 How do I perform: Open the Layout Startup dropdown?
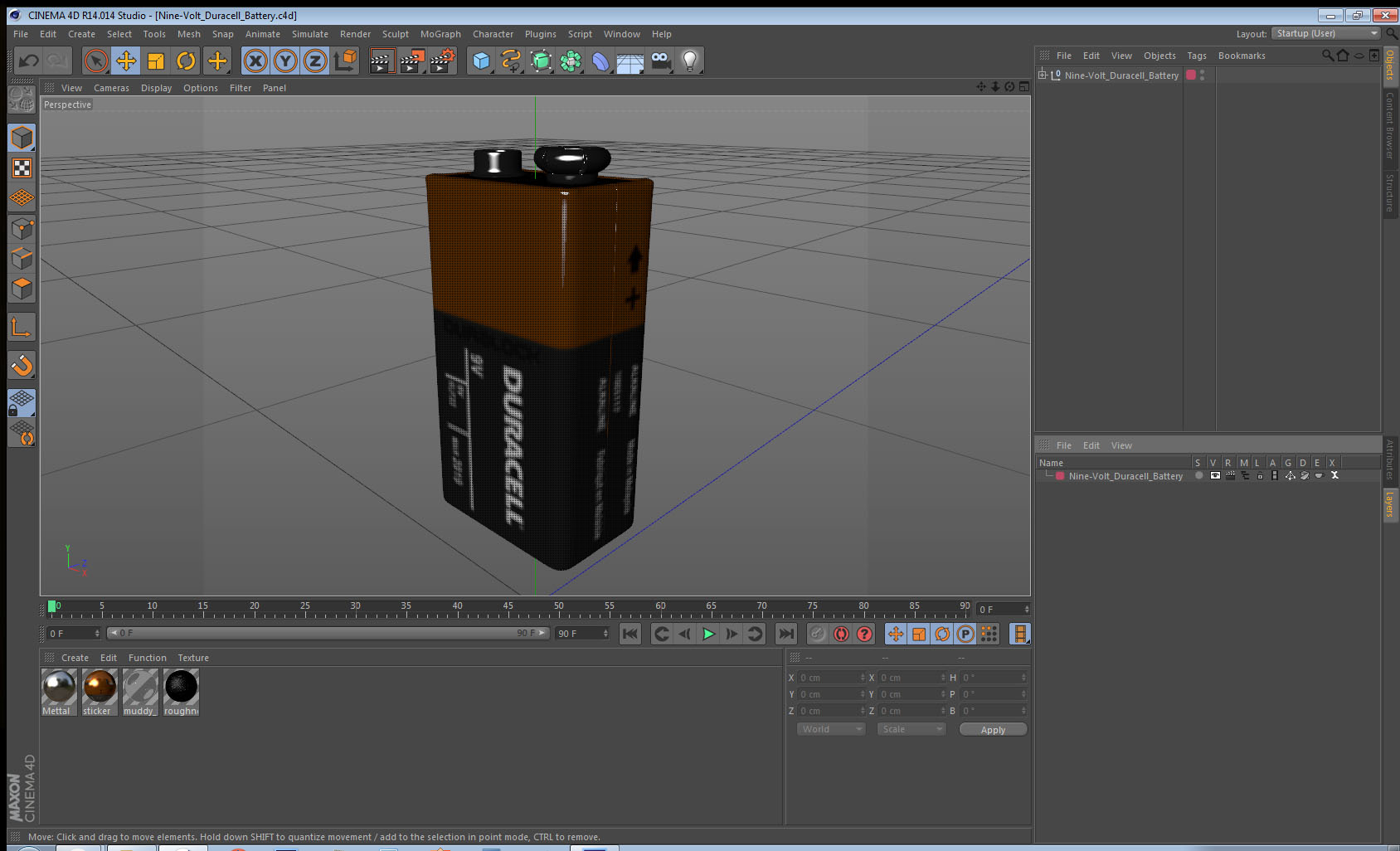[x=1325, y=33]
